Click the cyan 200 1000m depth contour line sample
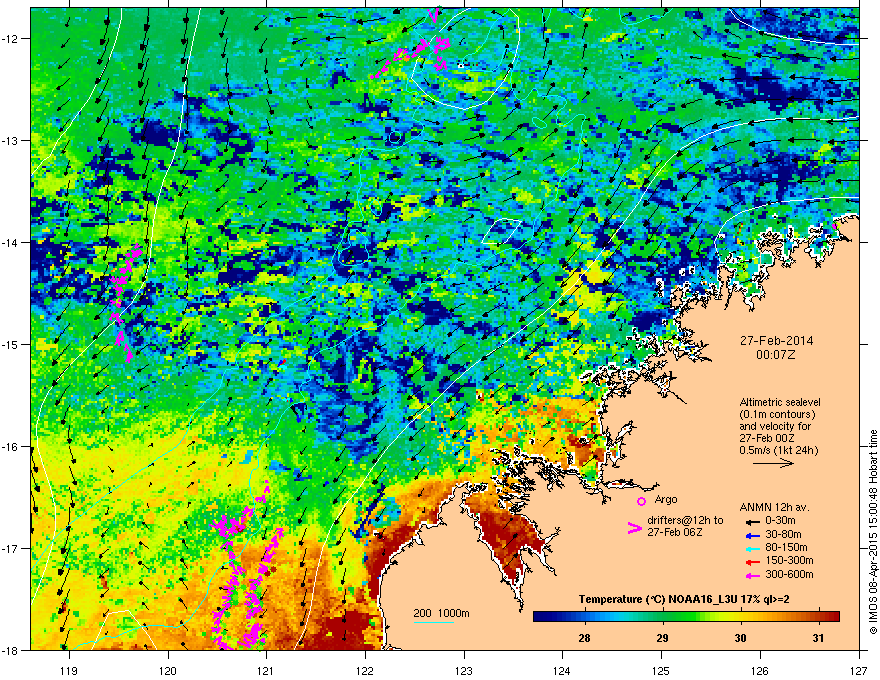This screenshot has width=880, height=680. (433, 622)
